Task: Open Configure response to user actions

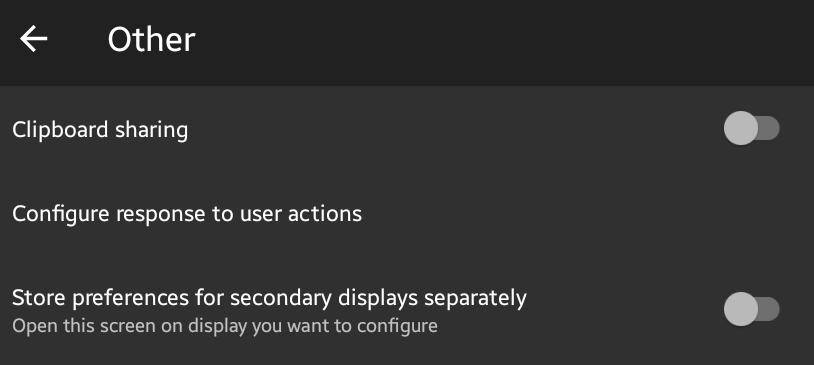Action: [407, 213]
